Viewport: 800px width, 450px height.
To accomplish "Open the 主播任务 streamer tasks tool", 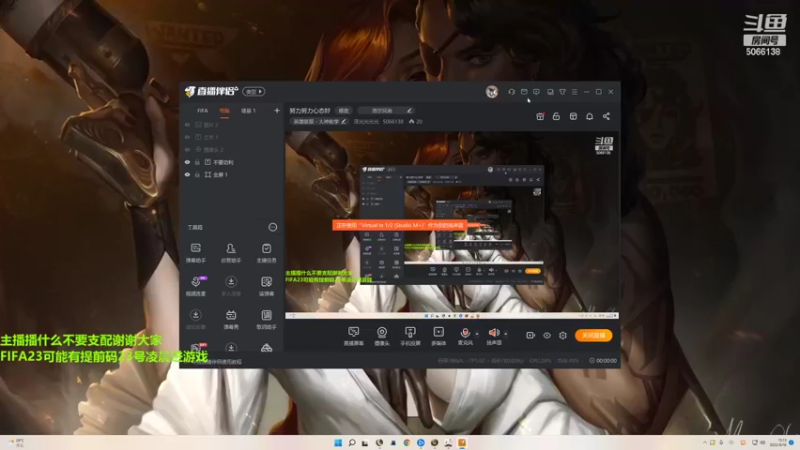I will [x=266, y=253].
